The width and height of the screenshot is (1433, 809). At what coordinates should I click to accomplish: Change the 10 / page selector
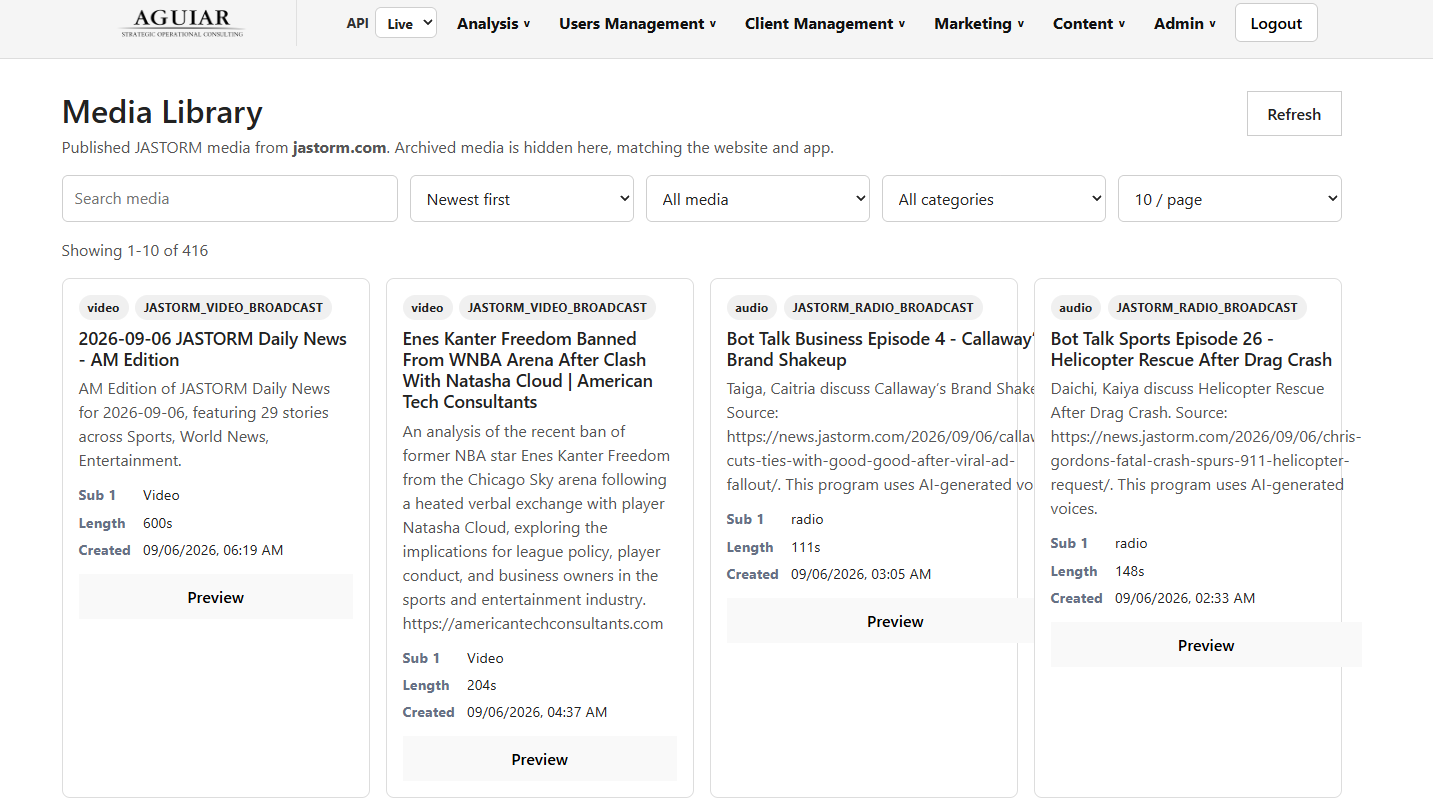coord(1230,199)
